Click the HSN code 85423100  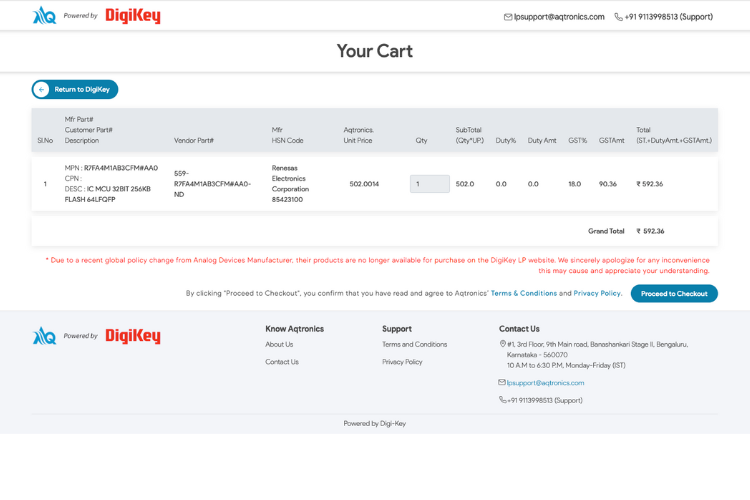click(x=287, y=200)
